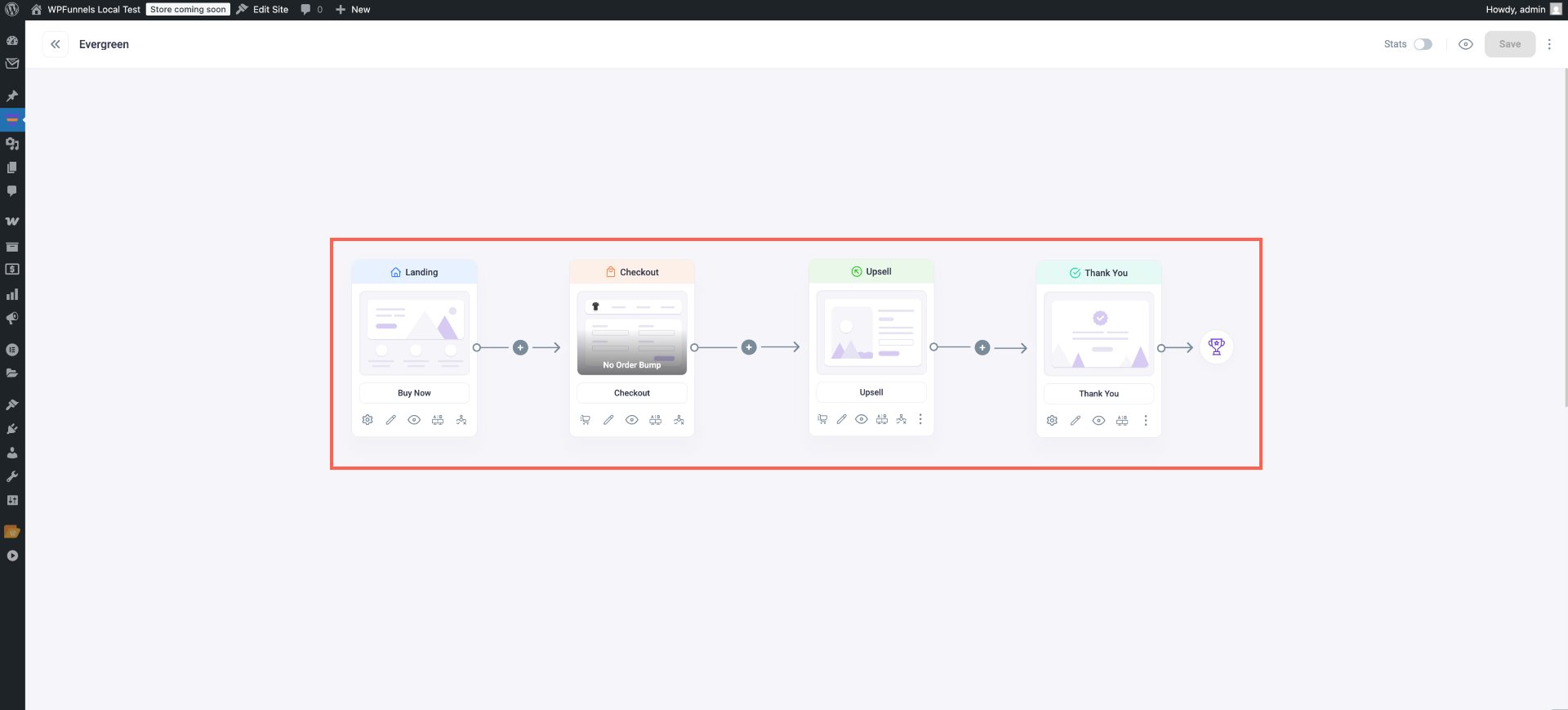Open A/B testing for the Thank You step

[x=1122, y=421]
